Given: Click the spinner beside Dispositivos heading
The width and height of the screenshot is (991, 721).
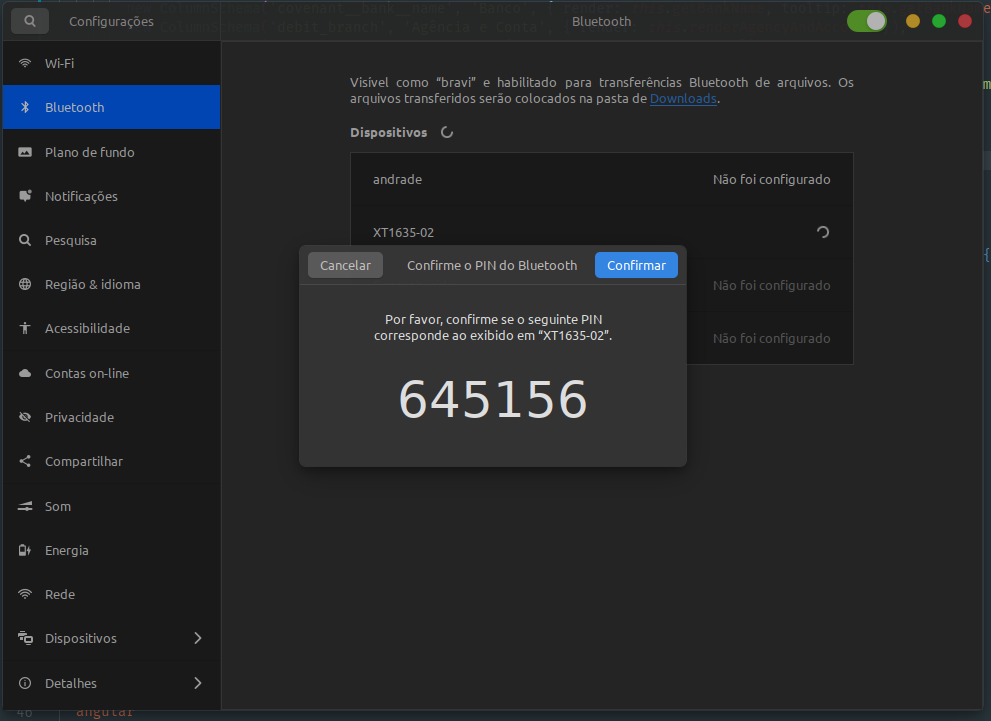Looking at the screenshot, I should coord(447,132).
